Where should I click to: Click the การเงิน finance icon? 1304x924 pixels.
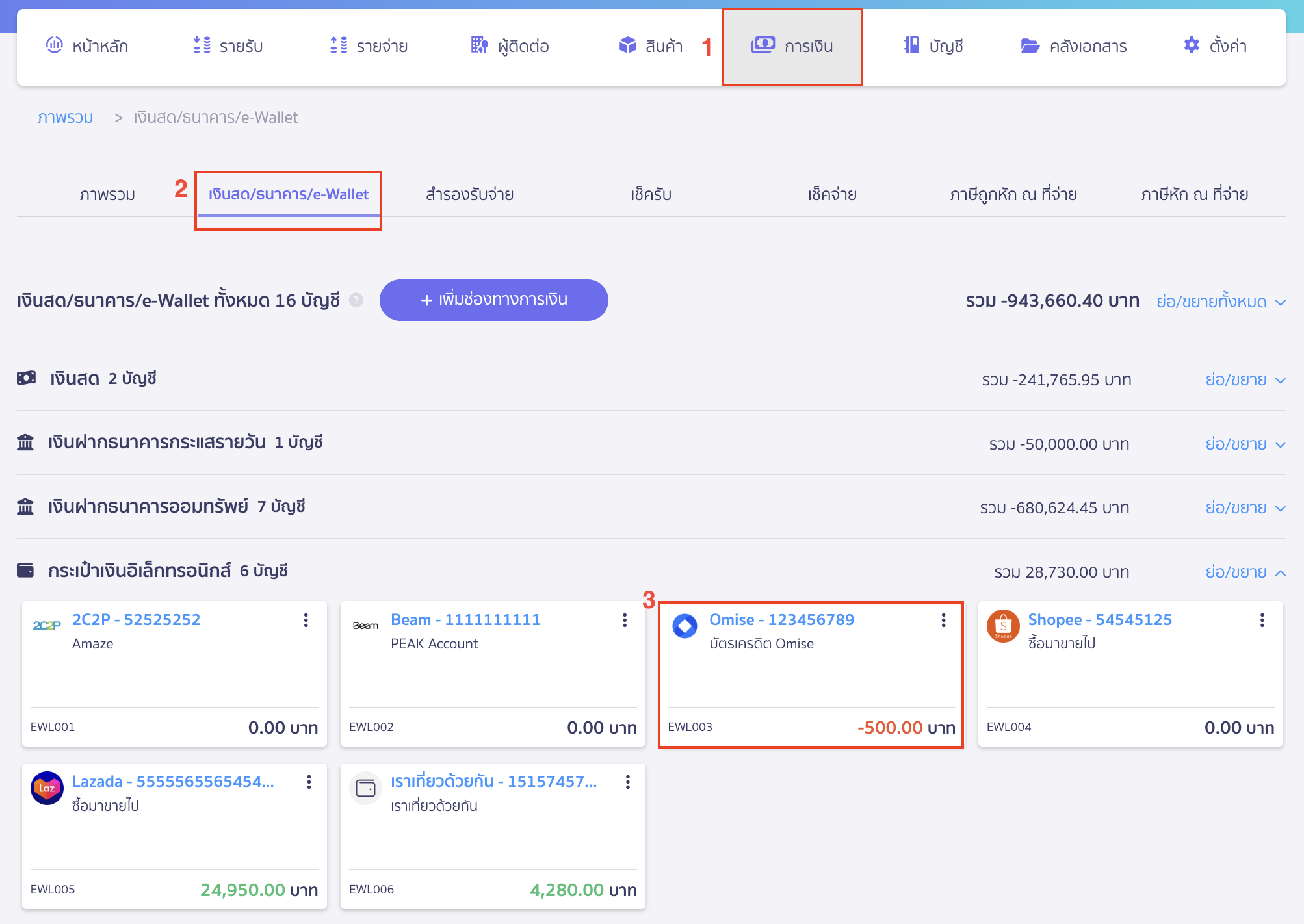763,45
